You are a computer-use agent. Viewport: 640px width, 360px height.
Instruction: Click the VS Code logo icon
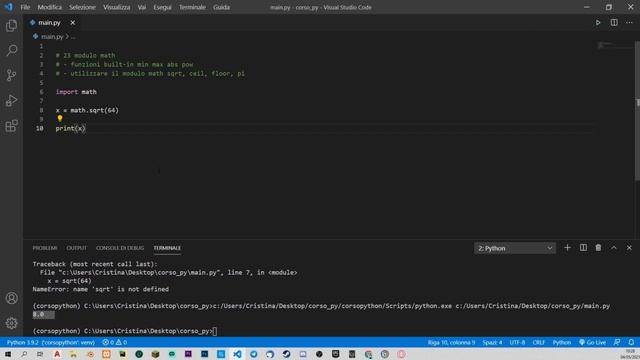pyautogui.click(x=8, y=7)
